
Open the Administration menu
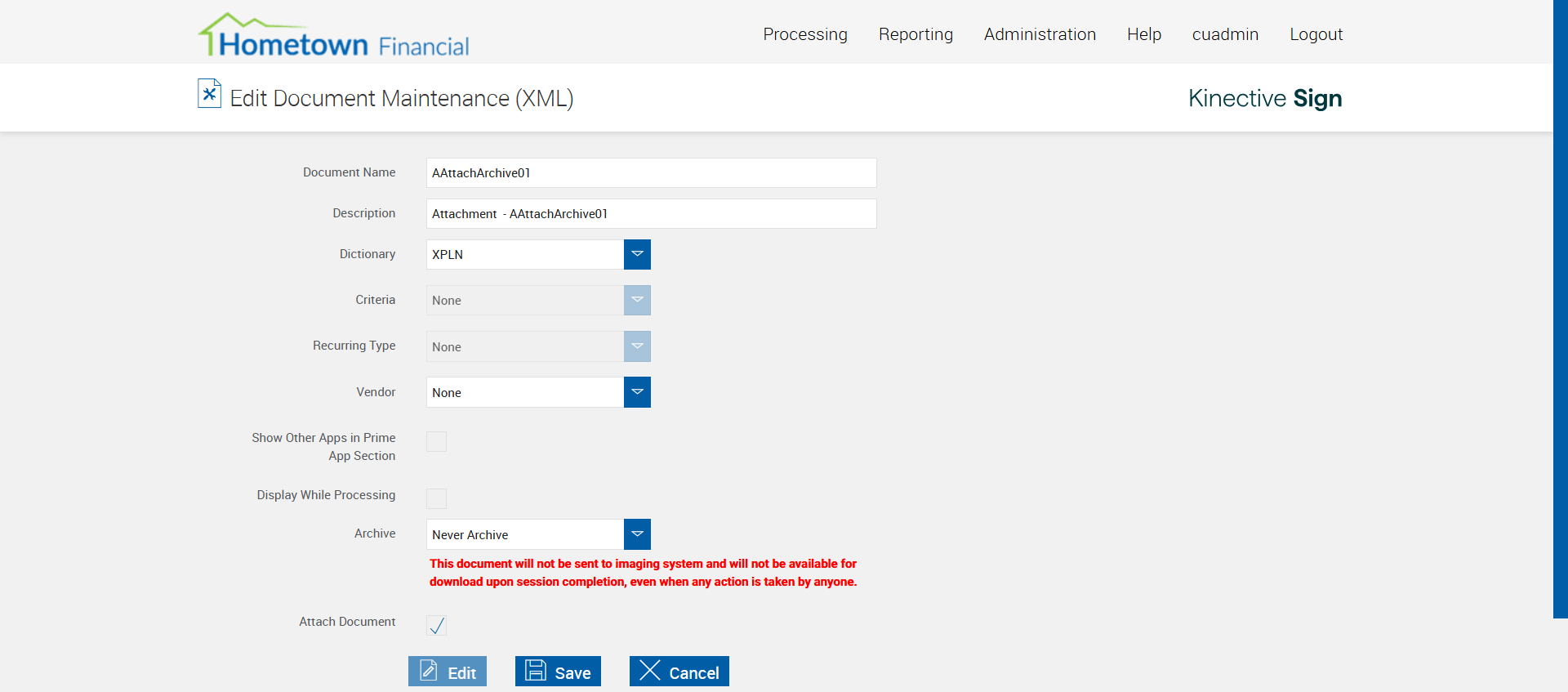point(1040,34)
